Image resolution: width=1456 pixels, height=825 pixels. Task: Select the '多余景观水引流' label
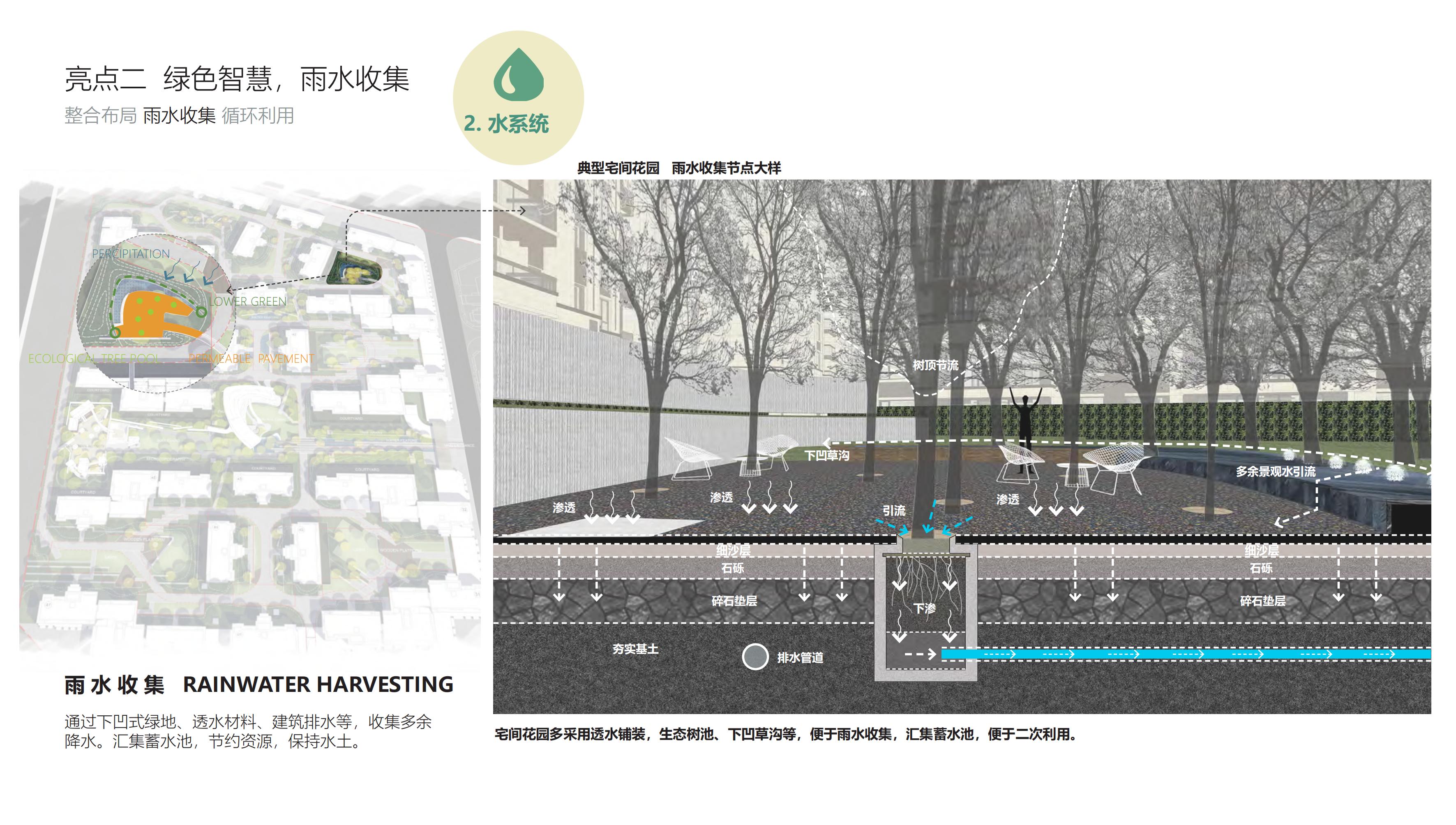(x=1276, y=471)
